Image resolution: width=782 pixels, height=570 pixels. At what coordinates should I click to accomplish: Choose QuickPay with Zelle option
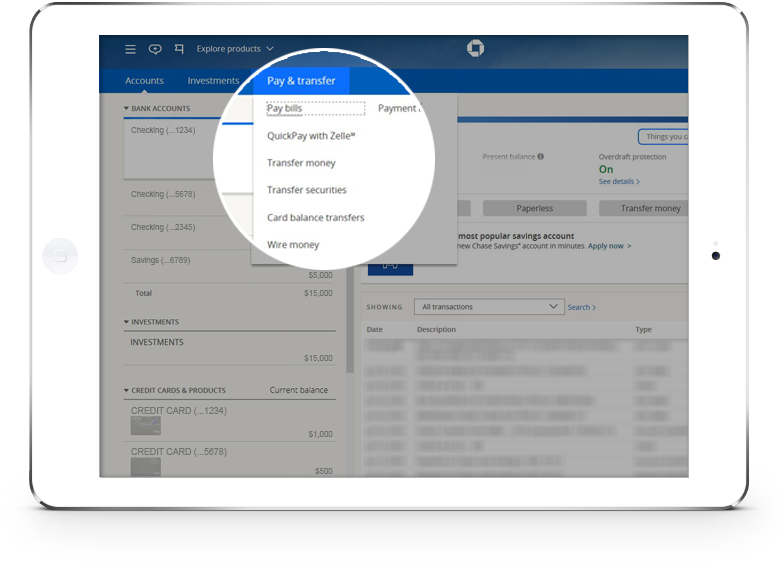point(311,136)
